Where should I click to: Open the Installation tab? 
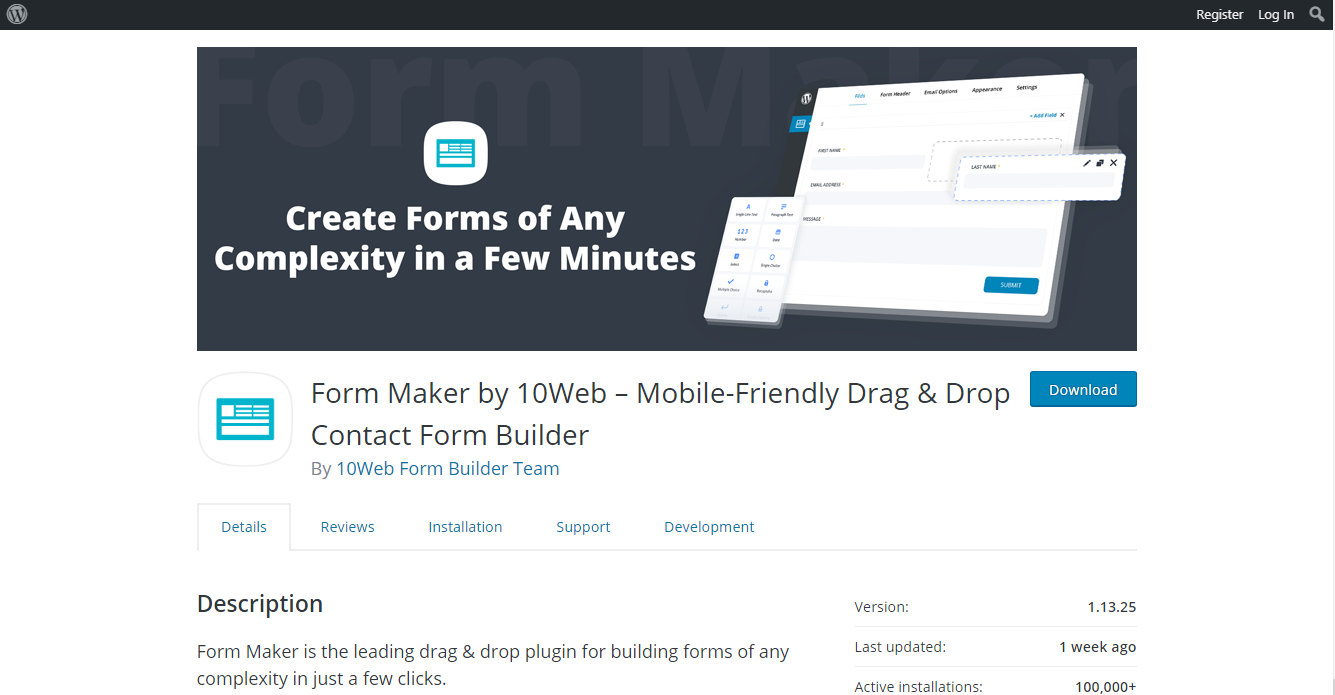[465, 527]
